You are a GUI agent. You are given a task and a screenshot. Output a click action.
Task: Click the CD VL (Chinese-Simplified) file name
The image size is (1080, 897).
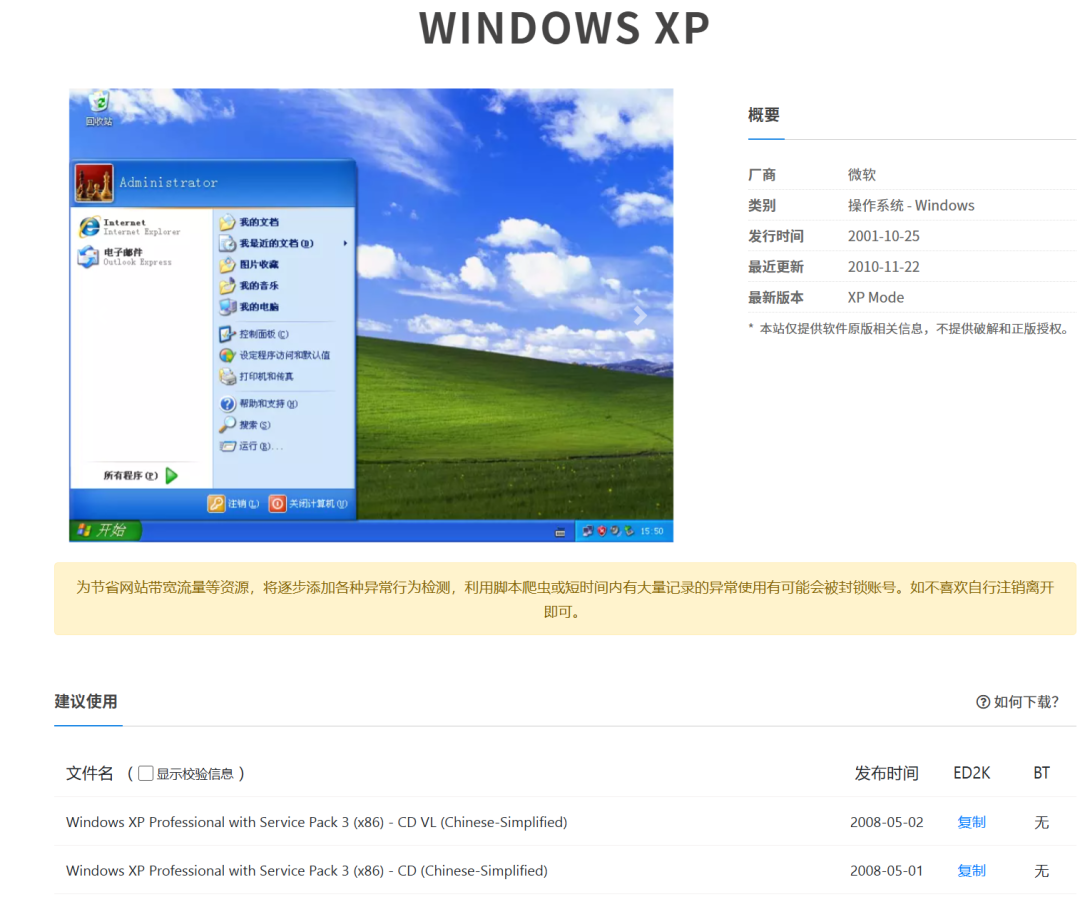[x=317, y=822]
